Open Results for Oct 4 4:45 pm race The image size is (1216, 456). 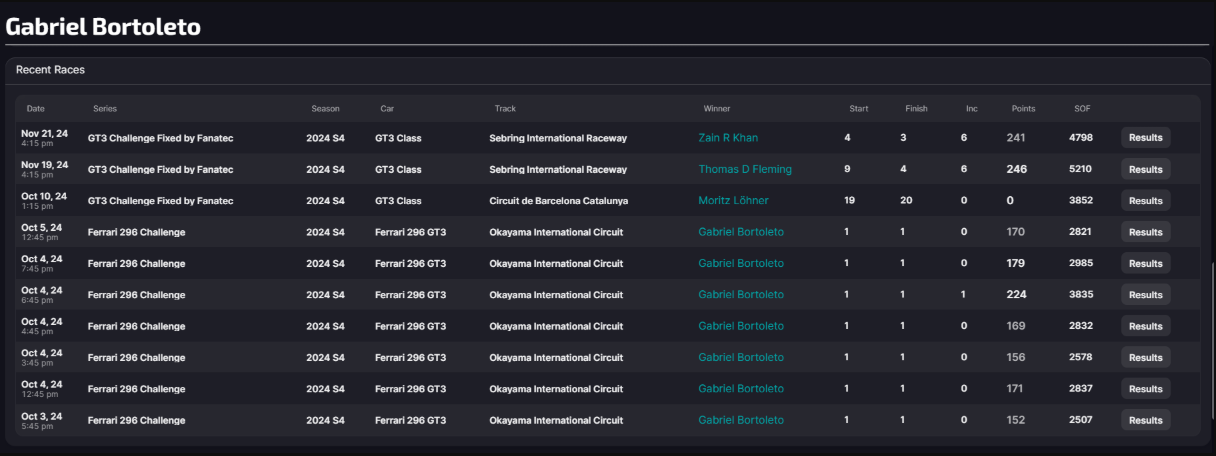point(1145,326)
